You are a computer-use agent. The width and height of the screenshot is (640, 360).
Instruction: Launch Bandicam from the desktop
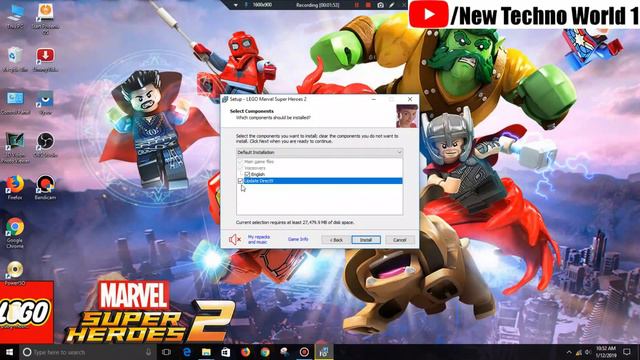click(x=45, y=187)
